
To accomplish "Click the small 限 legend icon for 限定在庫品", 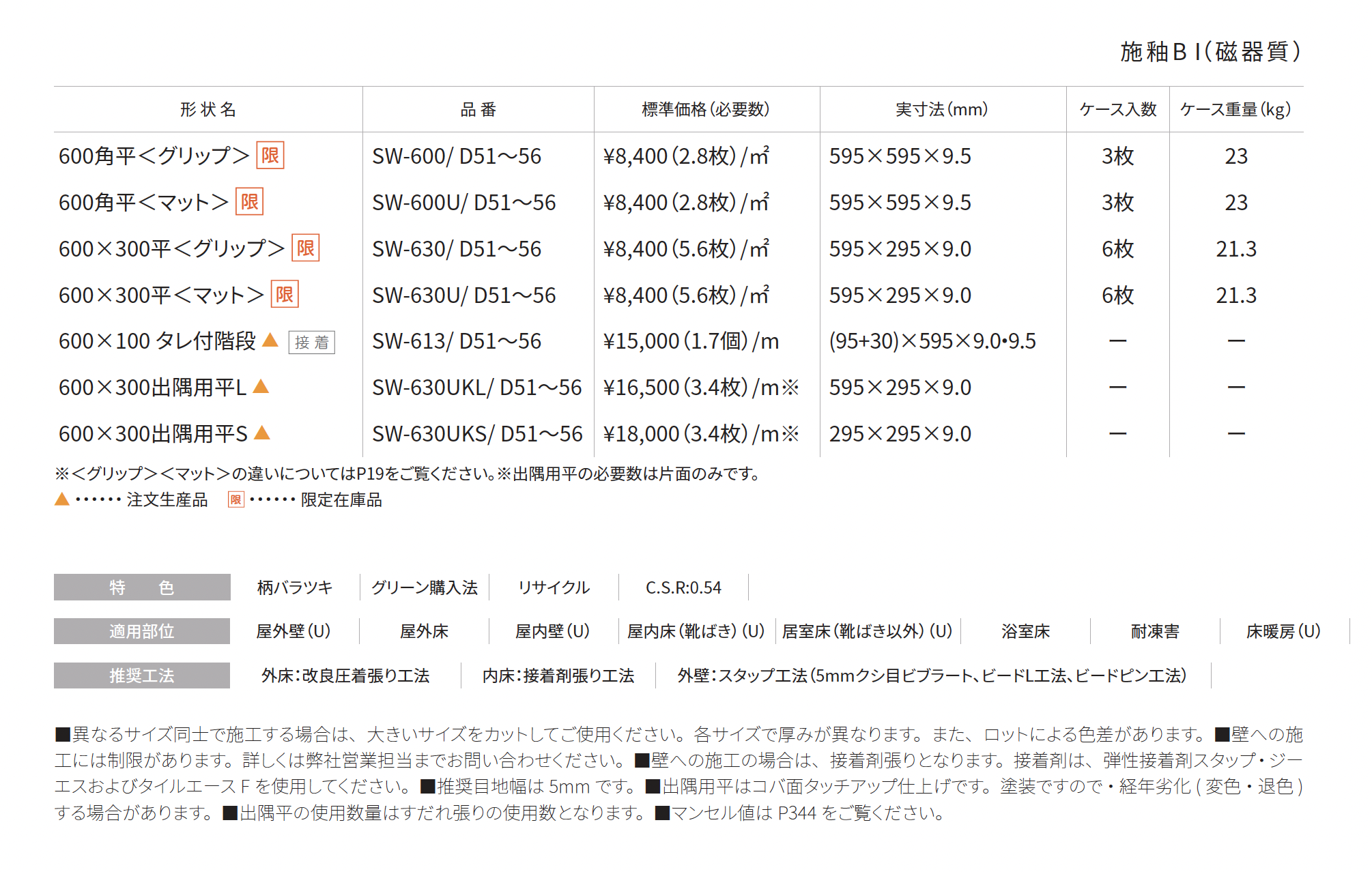I will [235, 500].
